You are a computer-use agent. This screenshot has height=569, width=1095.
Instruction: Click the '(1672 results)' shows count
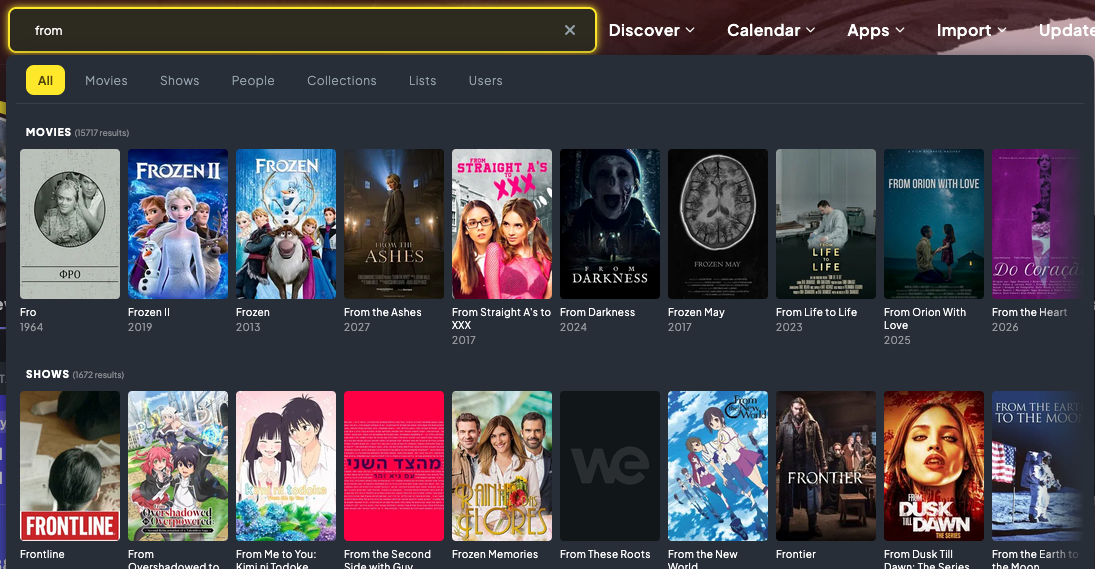[x=98, y=375]
